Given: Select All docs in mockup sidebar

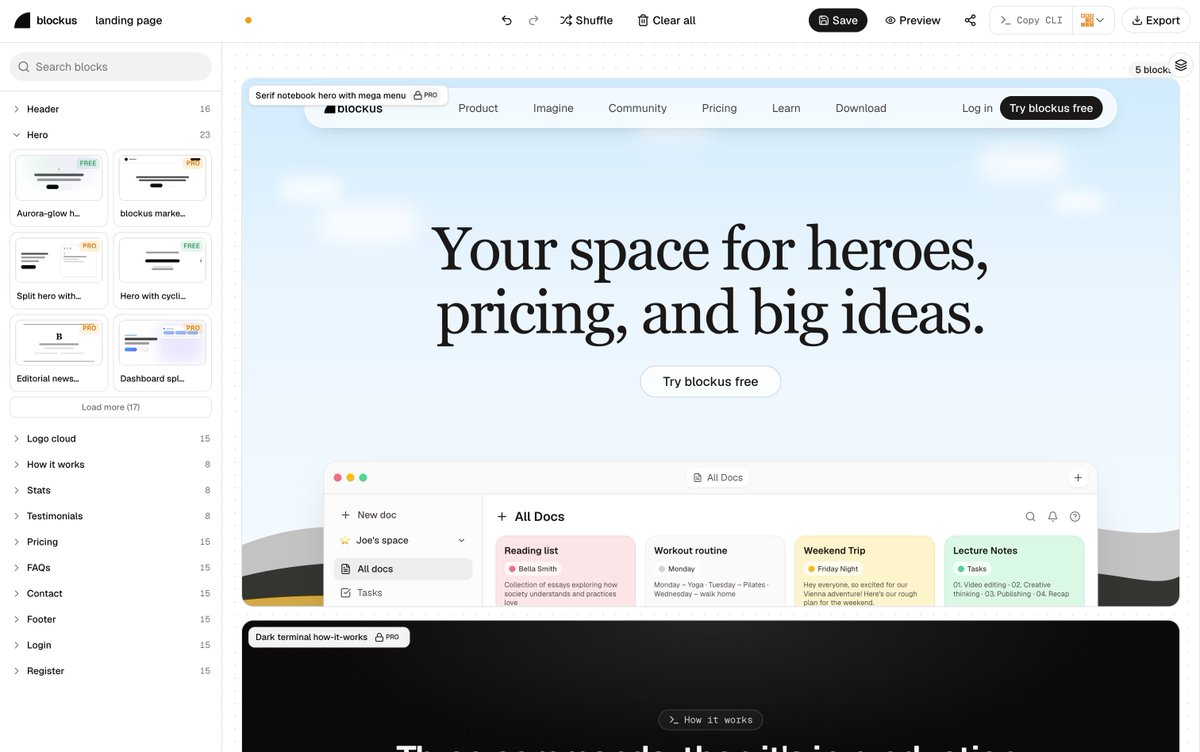Looking at the screenshot, I should pos(403,569).
